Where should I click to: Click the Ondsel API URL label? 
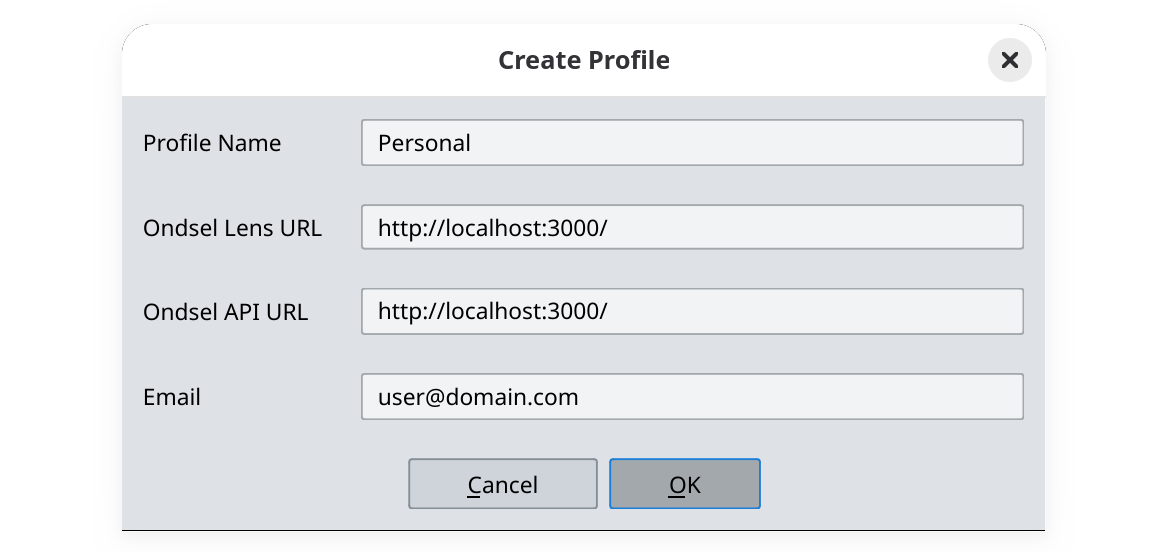click(x=225, y=312)
